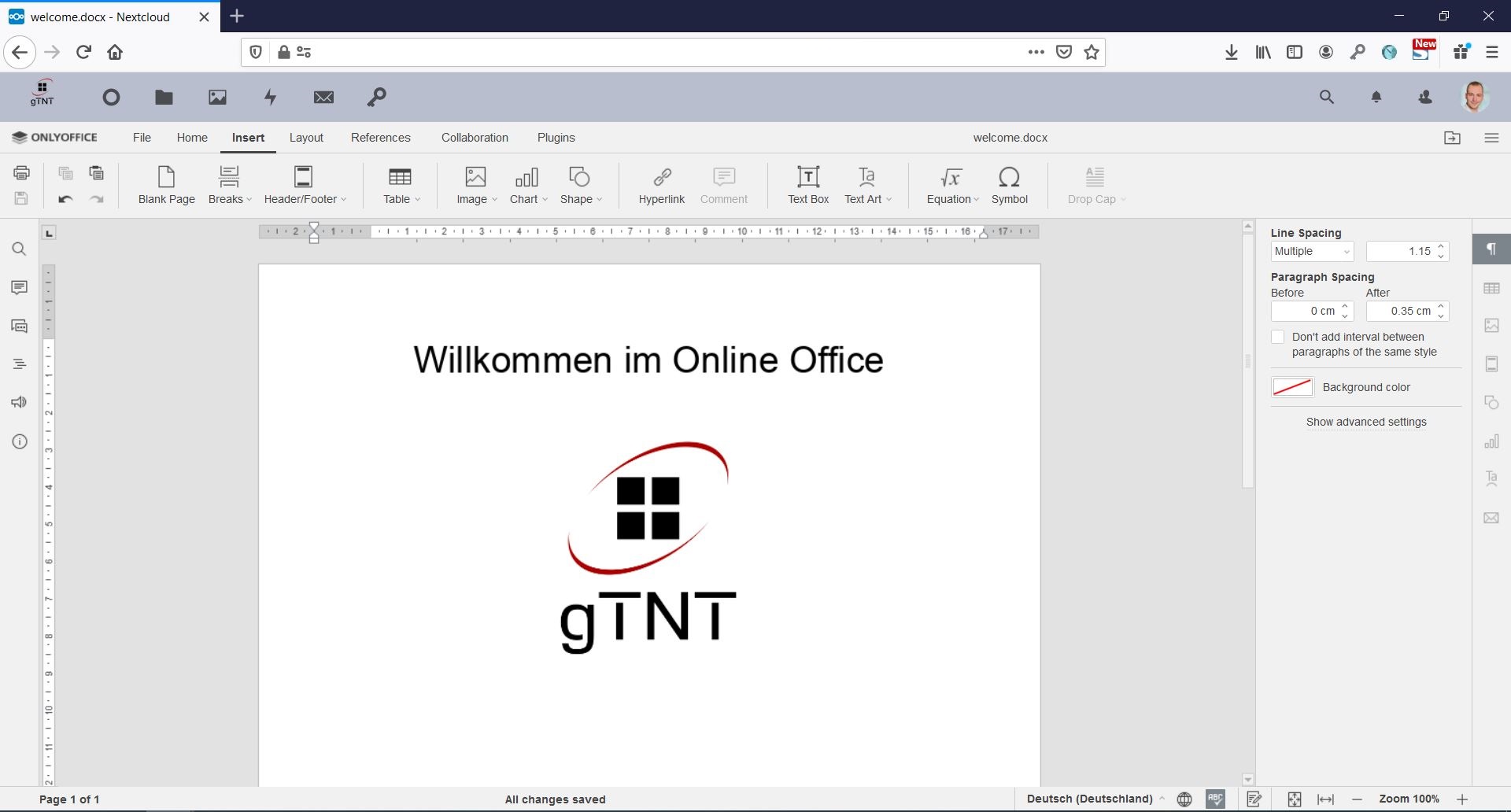Screen dimensions: 1511x812
Task: Click the print icon
Action: [x=21, y=172]
